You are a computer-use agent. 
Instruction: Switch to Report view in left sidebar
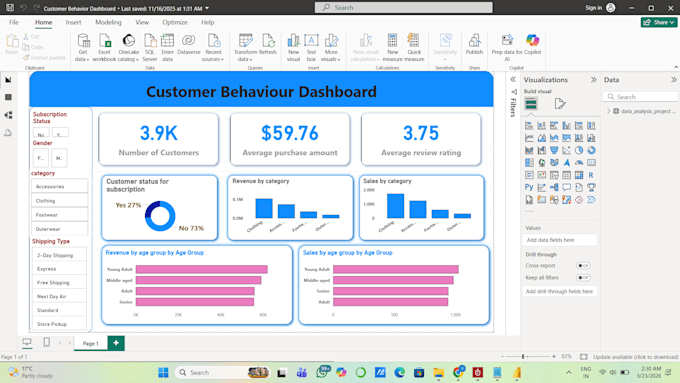(8, 80)
